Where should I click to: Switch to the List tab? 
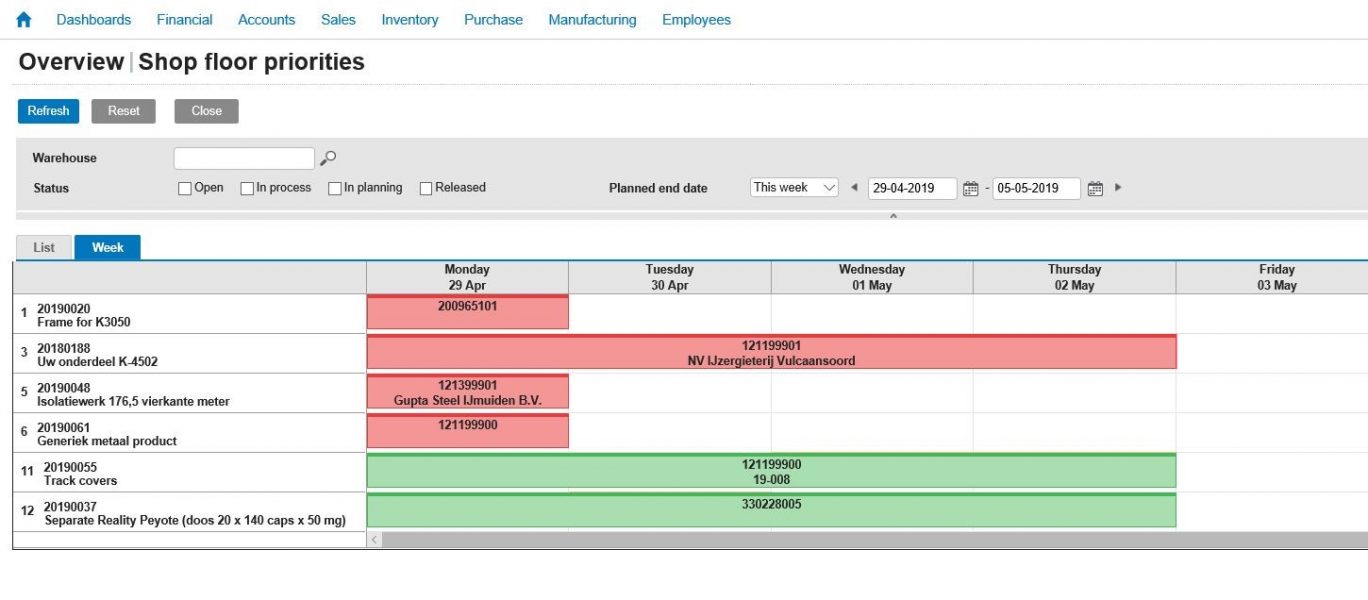[44, 247]
